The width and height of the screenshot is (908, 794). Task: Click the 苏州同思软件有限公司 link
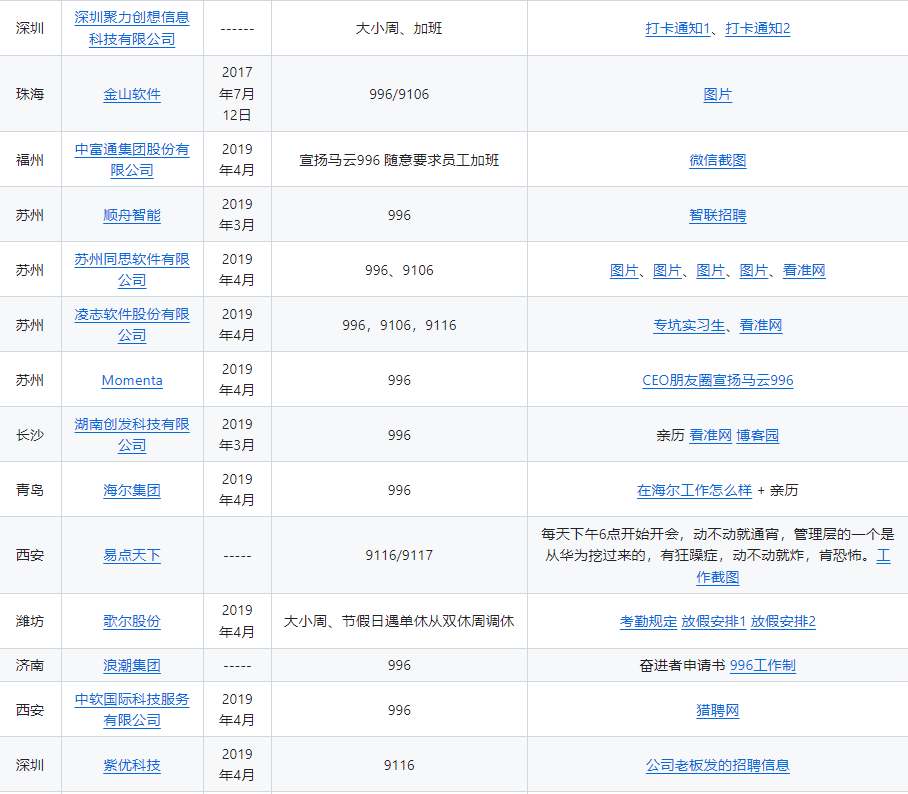coord(132,270)
